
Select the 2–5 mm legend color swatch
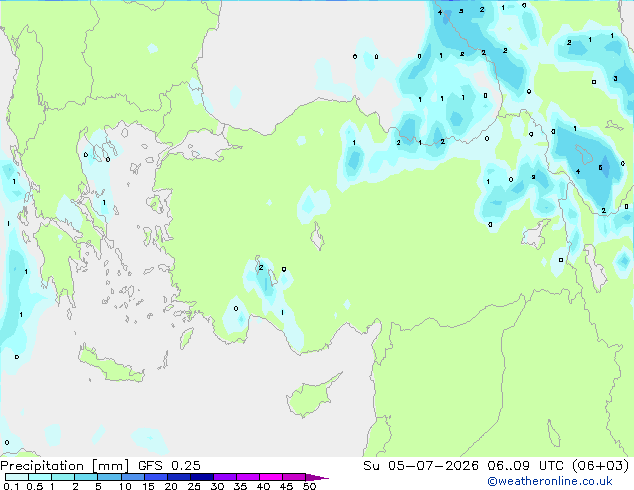[x=86, y=477]
